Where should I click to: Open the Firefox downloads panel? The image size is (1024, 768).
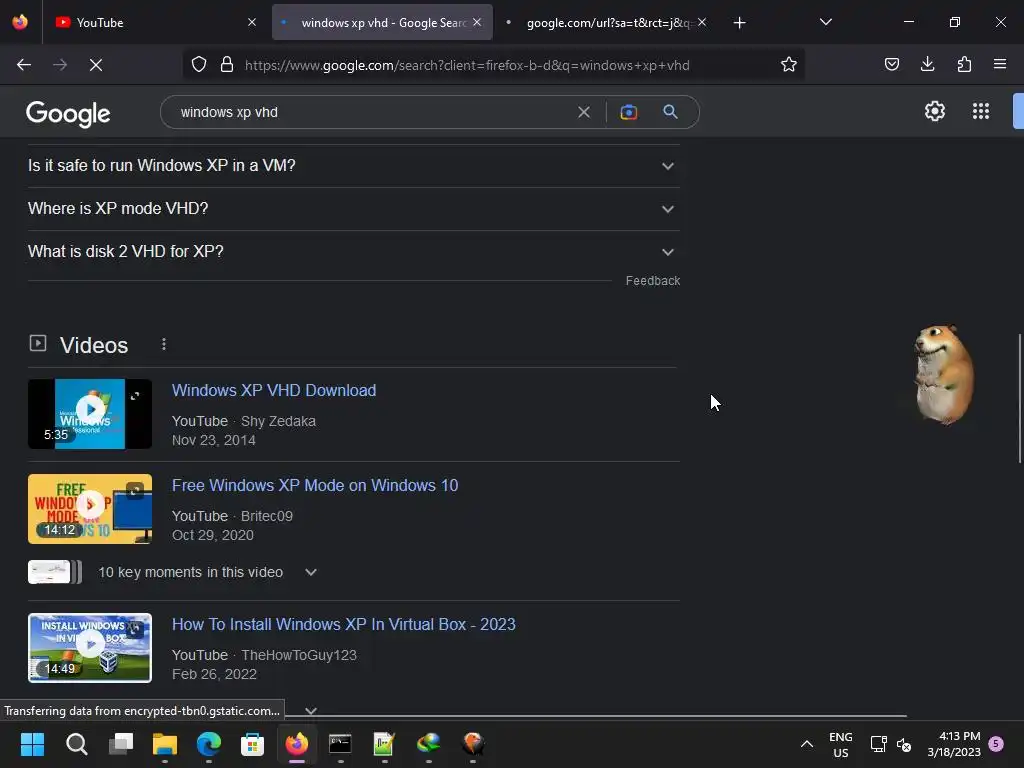(x=927, y=64)
